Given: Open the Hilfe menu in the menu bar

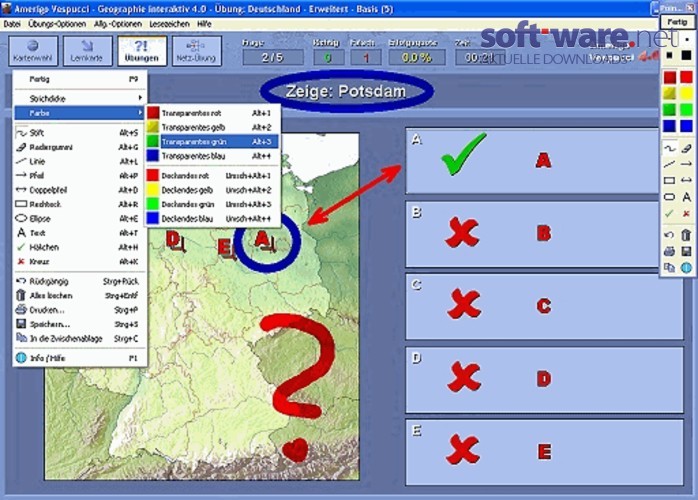Looking at the screenshot, I should (204, 24).
